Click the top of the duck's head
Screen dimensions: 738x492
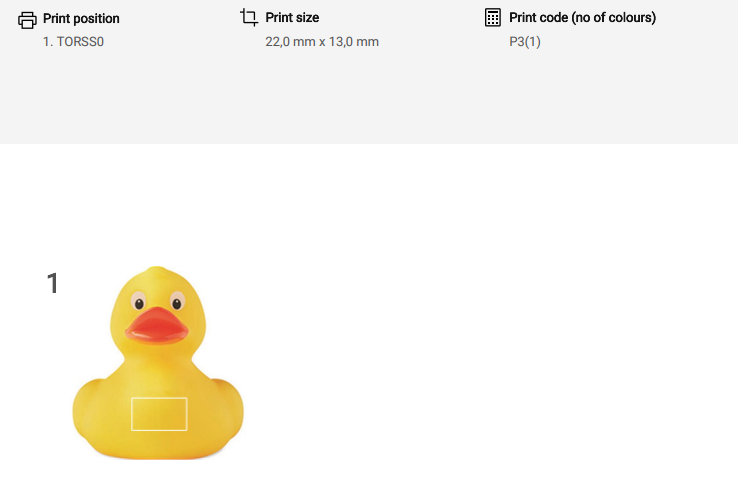click(156, 277)
